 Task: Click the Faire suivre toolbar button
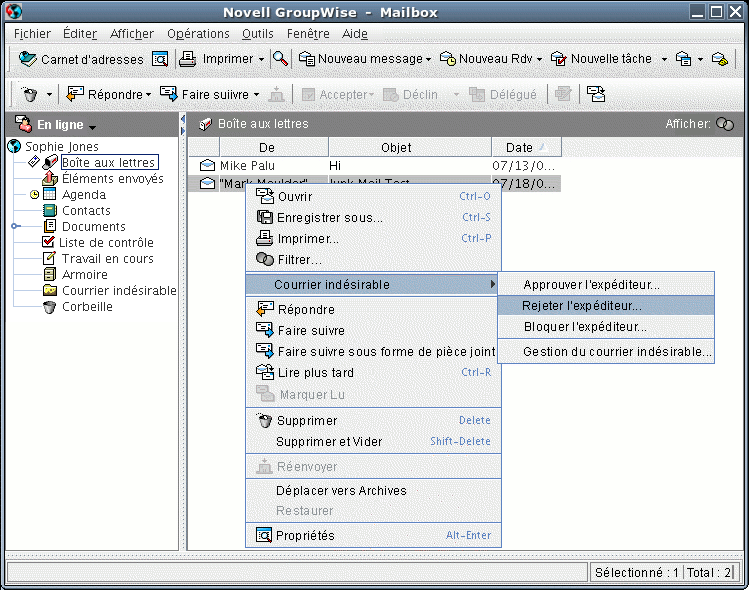tap(204, 94)
